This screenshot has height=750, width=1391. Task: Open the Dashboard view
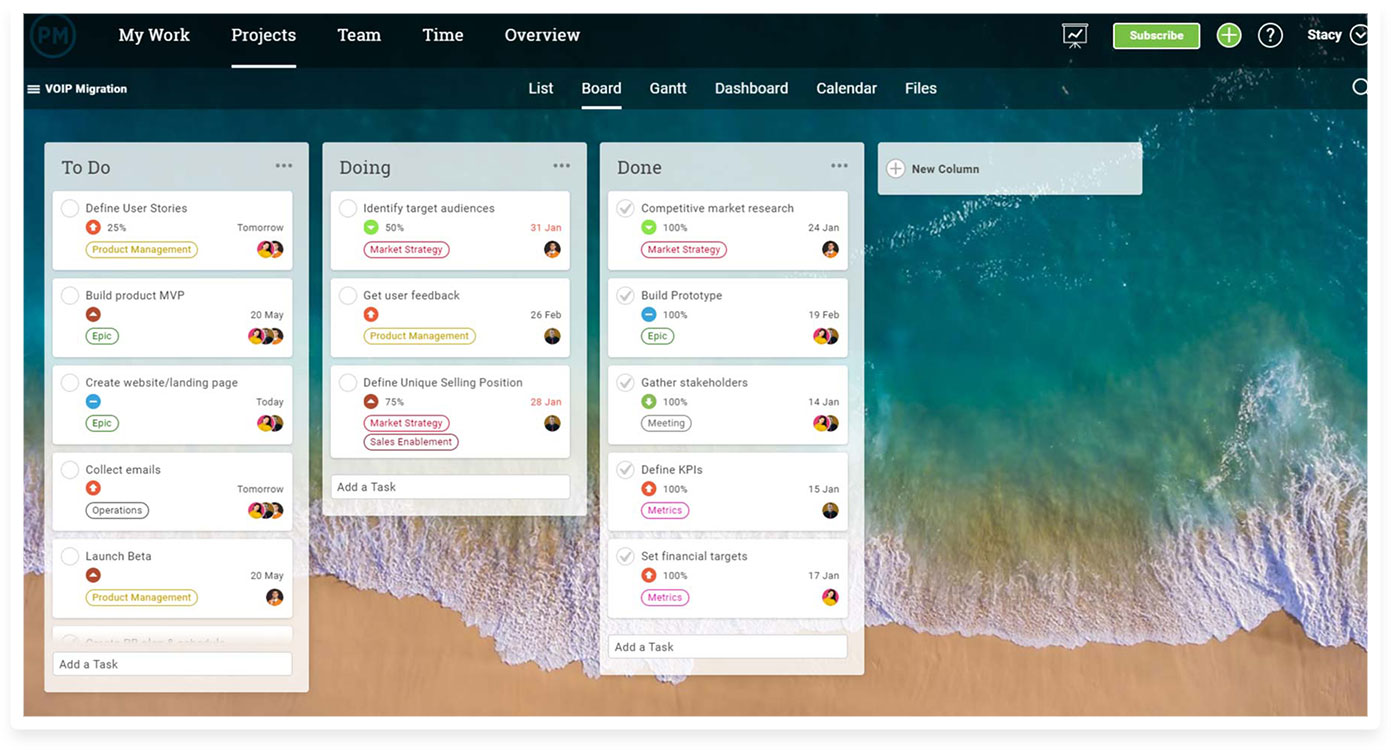(751, 88)
